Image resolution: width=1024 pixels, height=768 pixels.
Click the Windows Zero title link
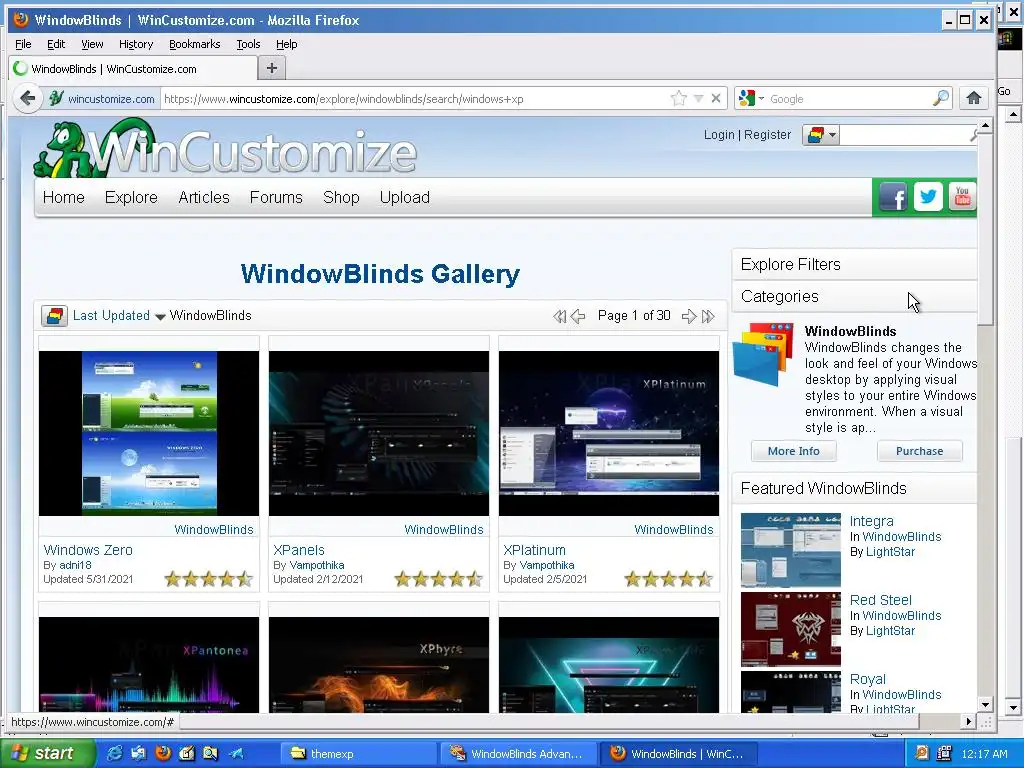(88, 550)
